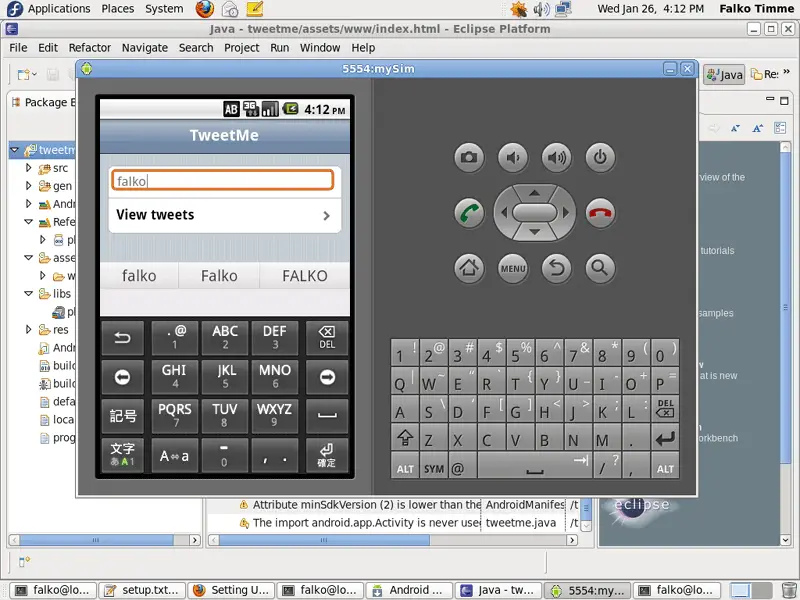The image size is (800, 600).
Task: Click the username input field
Action: [222, 180]
